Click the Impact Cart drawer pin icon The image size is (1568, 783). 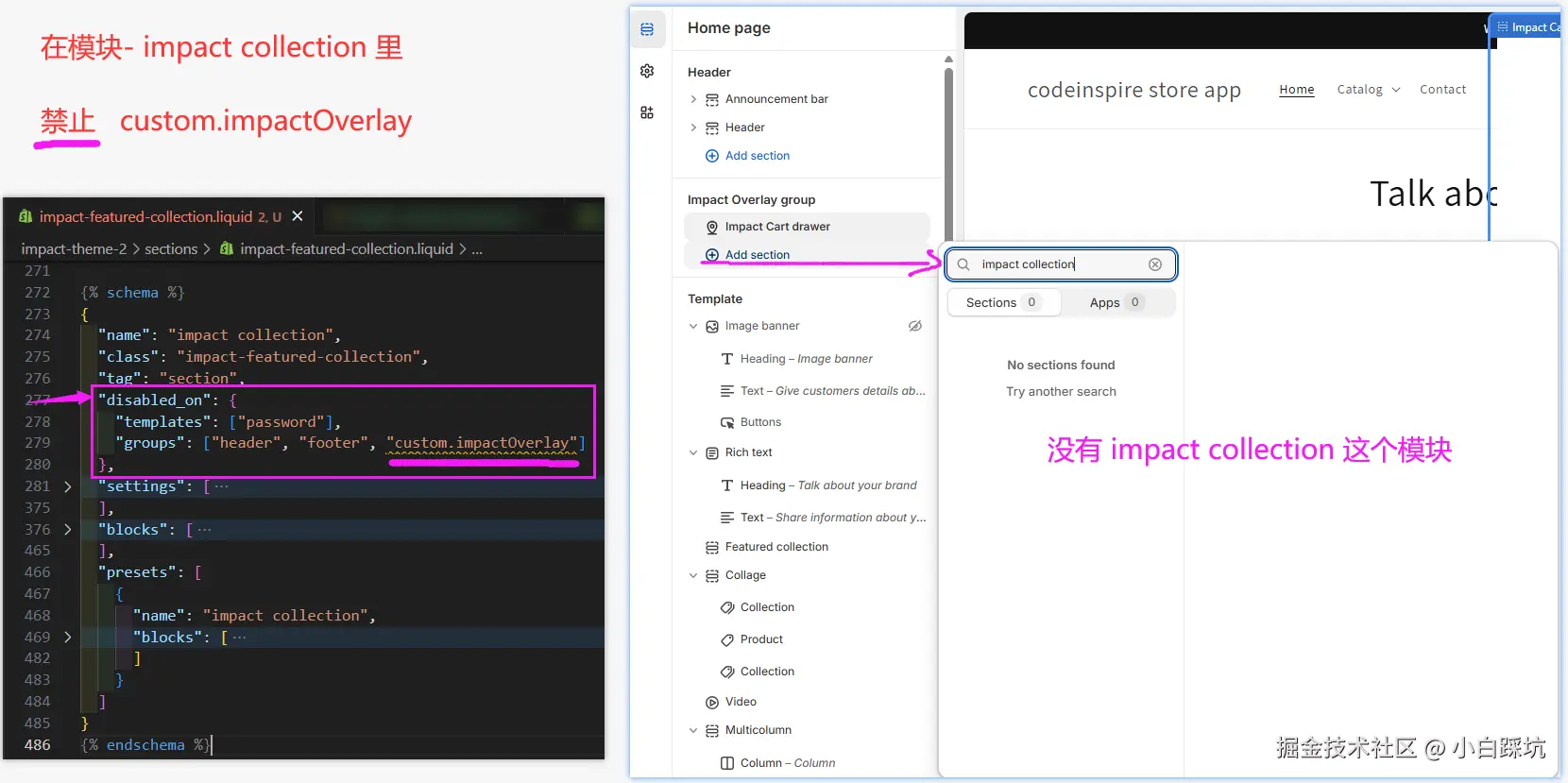pyautogui.click(x=712, y=227)
